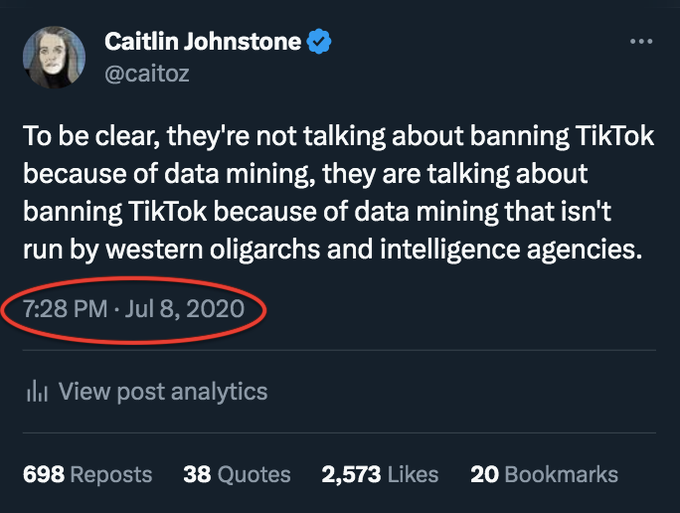
Task: Click the Likes label
Action: coord(413,474)
